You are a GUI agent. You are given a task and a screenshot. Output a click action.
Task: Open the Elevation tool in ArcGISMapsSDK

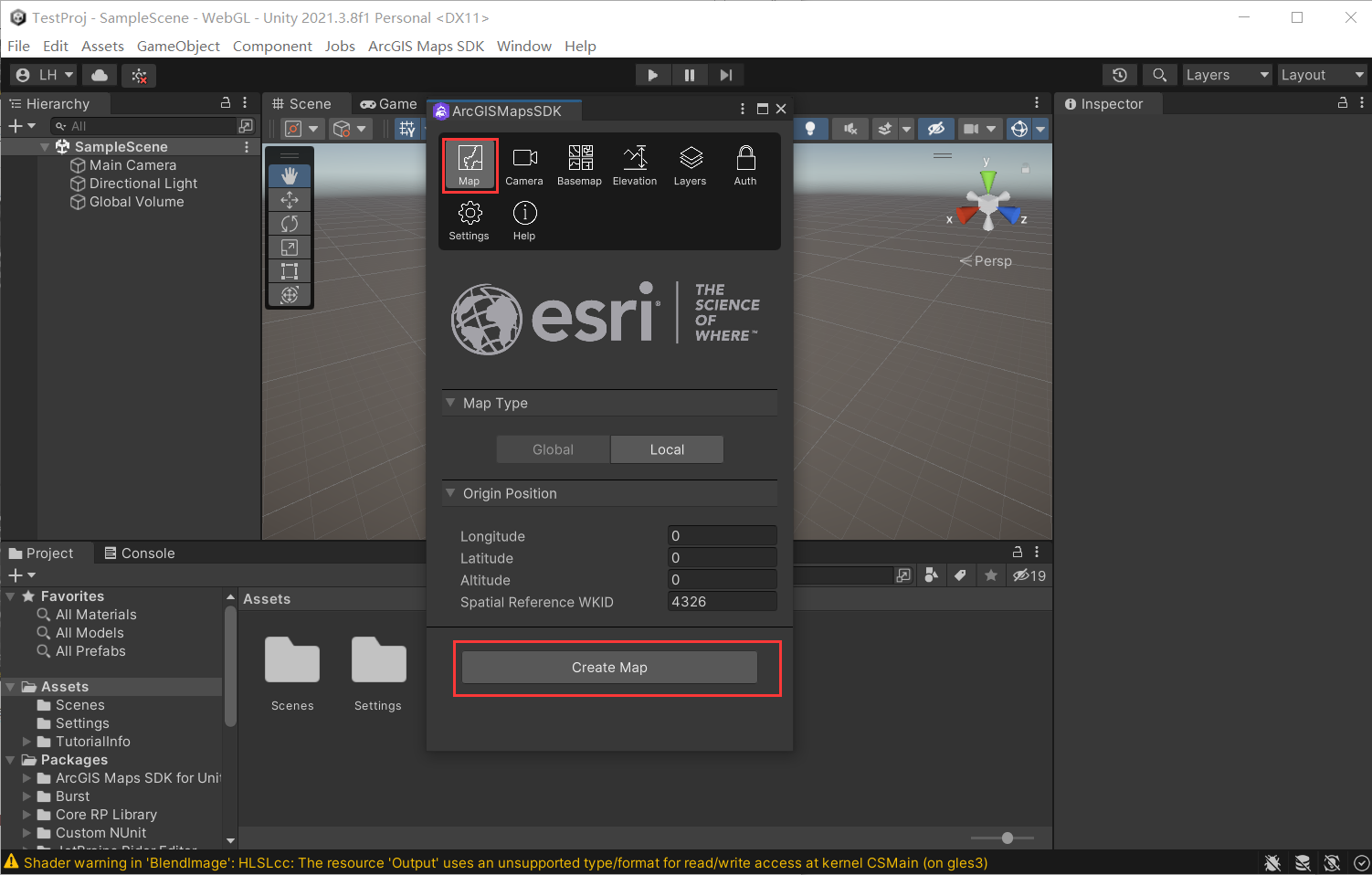[x=635, y=165]
